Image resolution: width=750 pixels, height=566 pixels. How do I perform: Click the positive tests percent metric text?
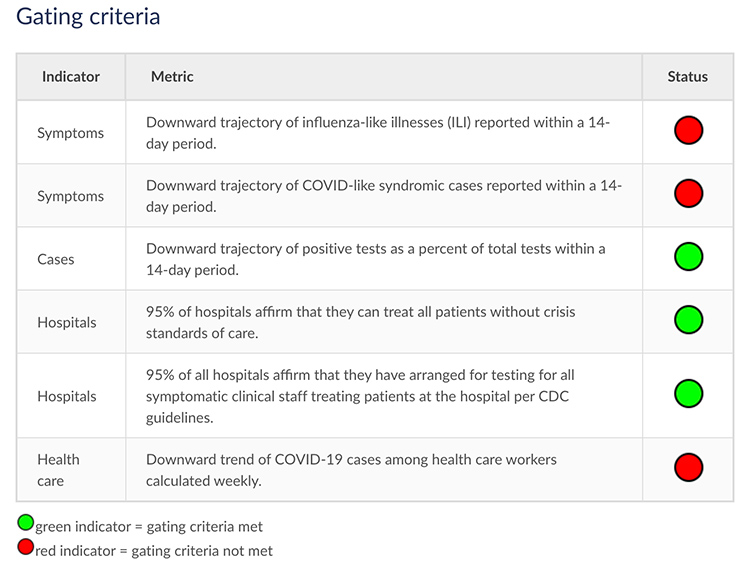[x=375, y=259]
